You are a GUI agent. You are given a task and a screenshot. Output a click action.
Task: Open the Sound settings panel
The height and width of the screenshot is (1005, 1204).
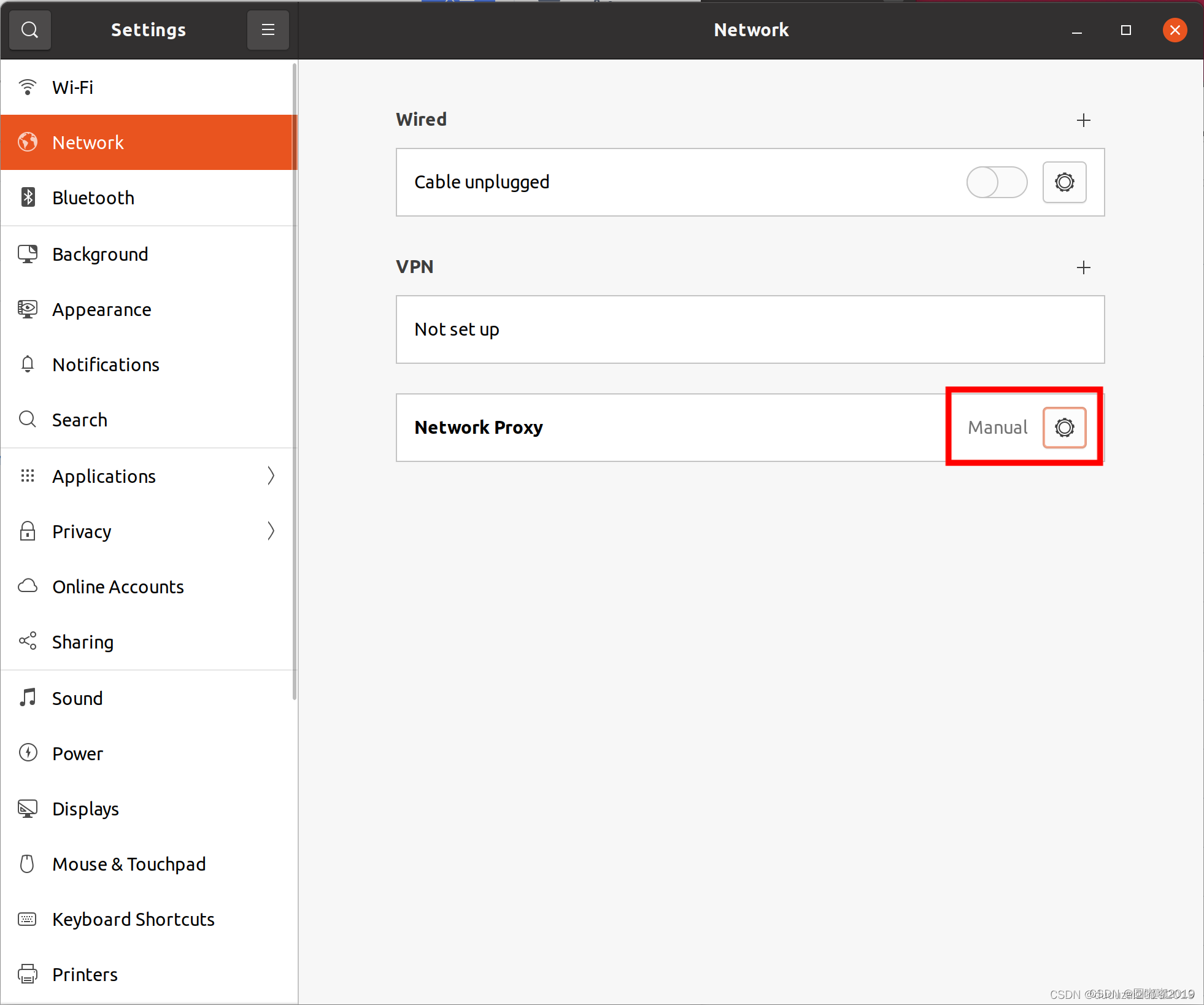[77, 698]
